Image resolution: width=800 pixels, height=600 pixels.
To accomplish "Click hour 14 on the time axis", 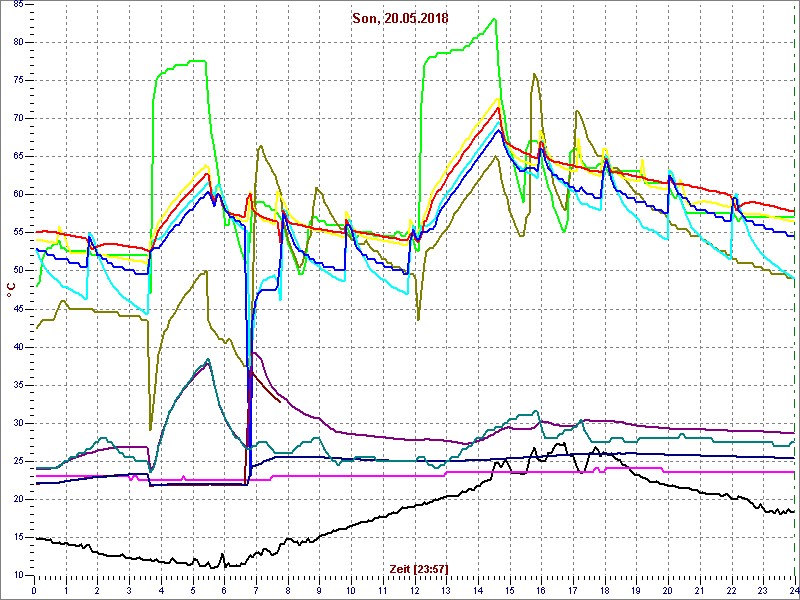I will point(478,590).
